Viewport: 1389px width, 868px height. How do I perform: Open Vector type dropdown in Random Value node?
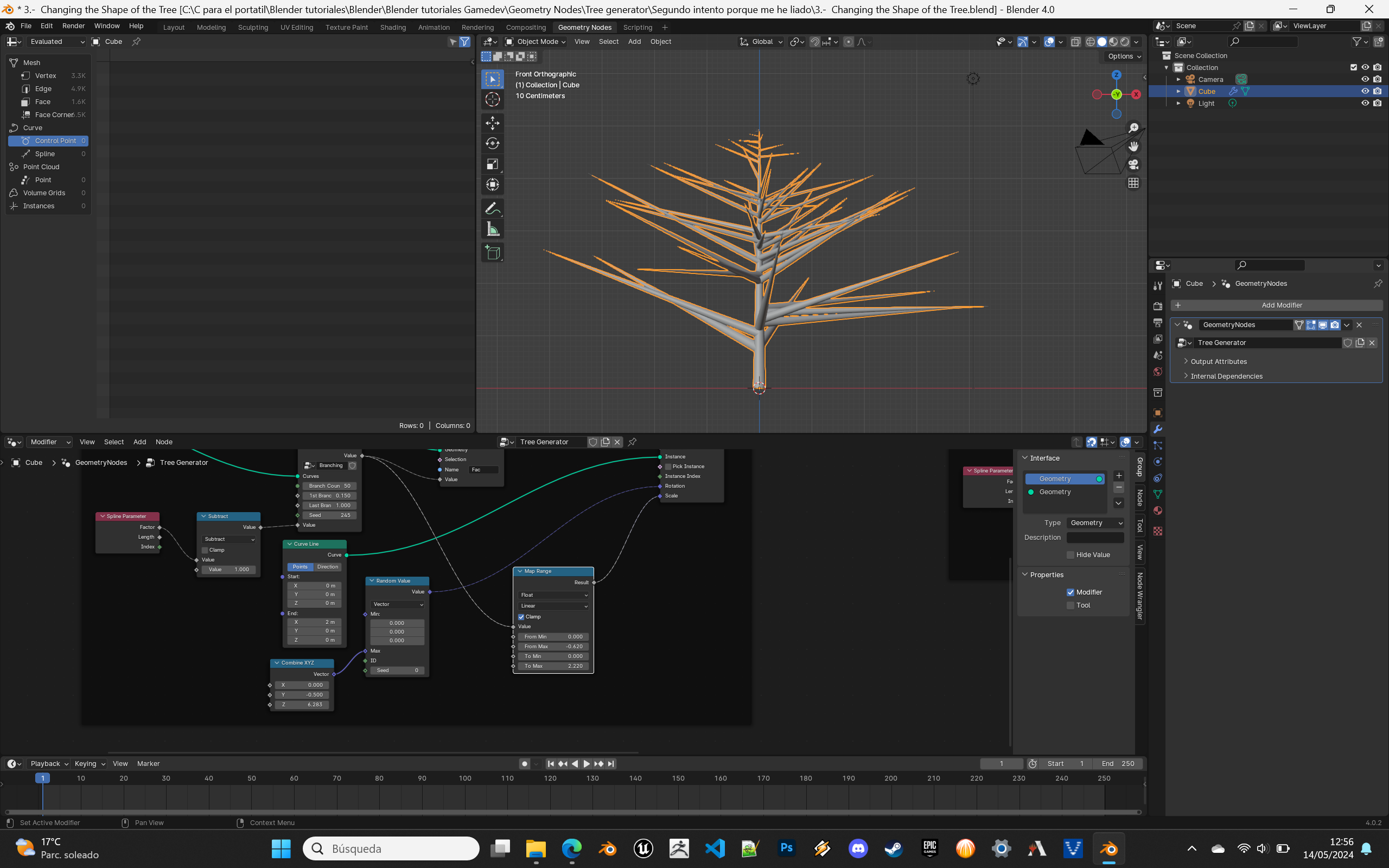pos(397,604)
